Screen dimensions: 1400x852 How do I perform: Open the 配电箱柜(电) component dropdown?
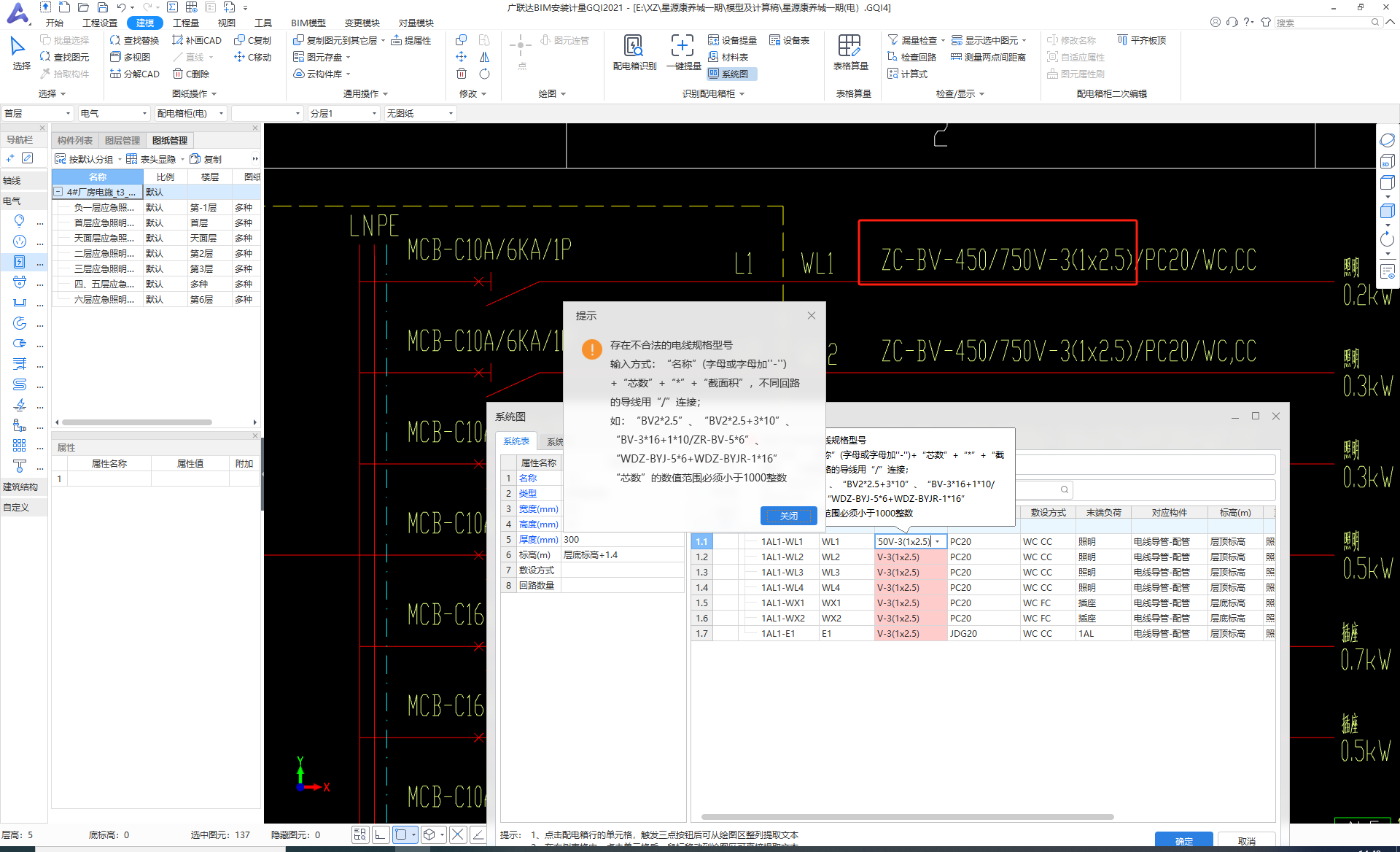point(190,113)
